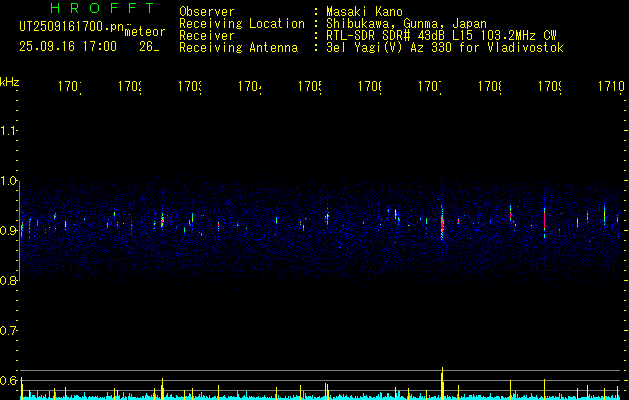The width and height of the screenshot is (629, 400).
Task: Click the HROFFT title text
Action: click(x=102, y=8)
